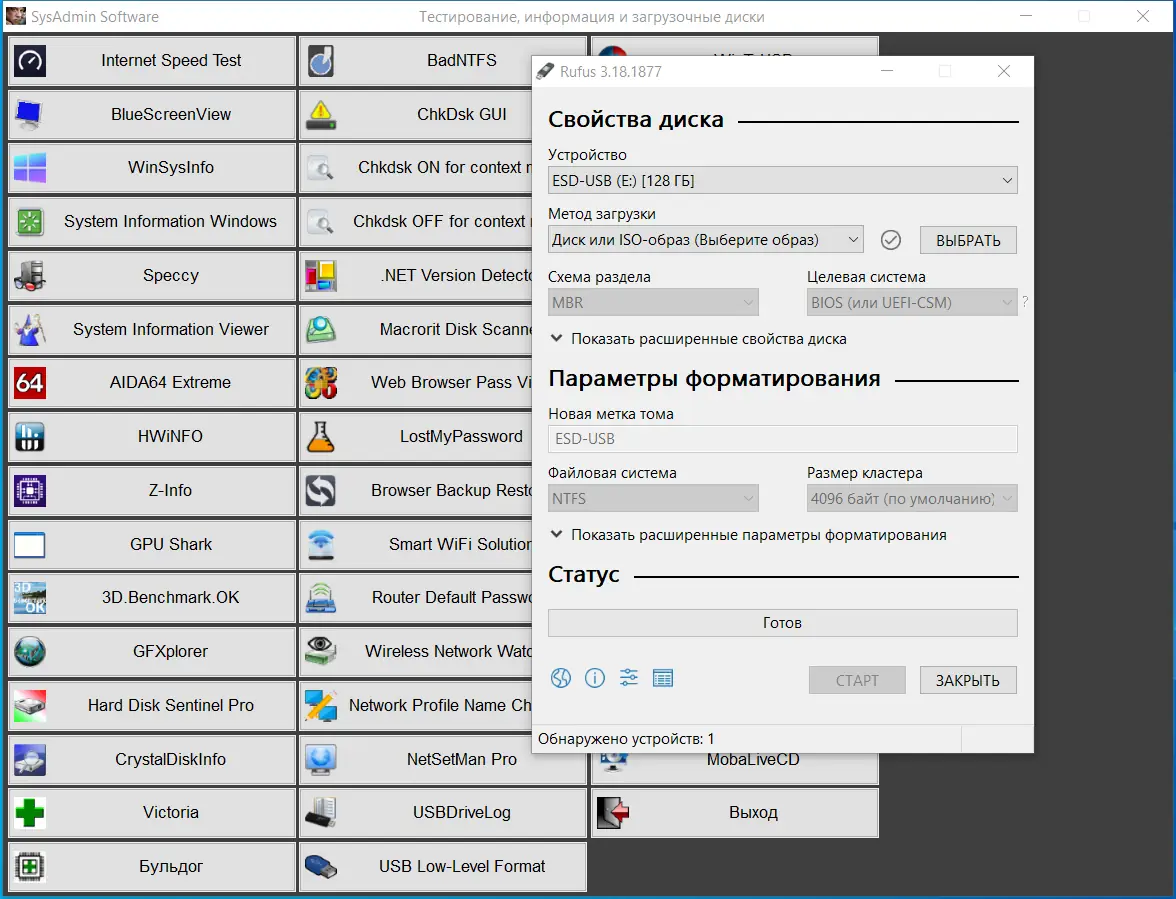The image size is (1176, 899).
Task: Launch GPU Shark
Action: (152, 544)
